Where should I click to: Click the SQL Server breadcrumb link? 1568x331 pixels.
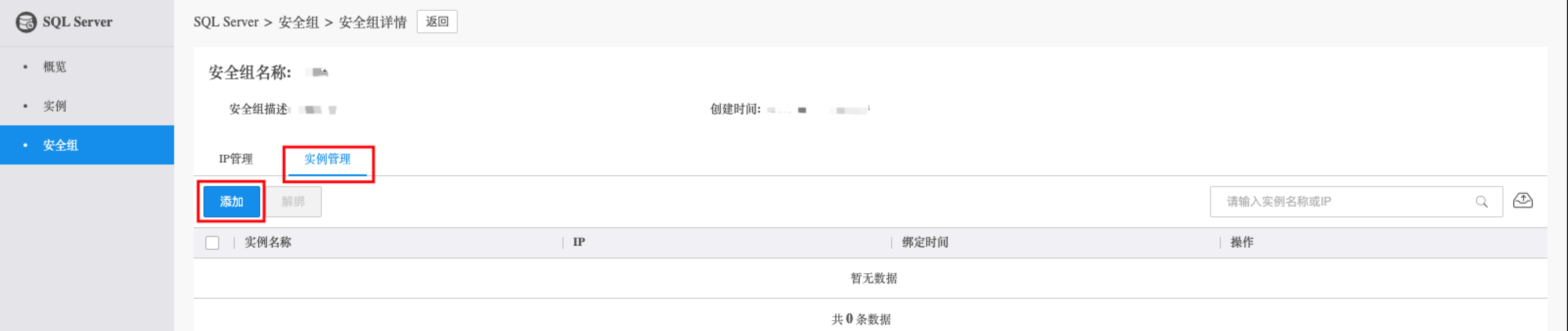click(226, 22)
